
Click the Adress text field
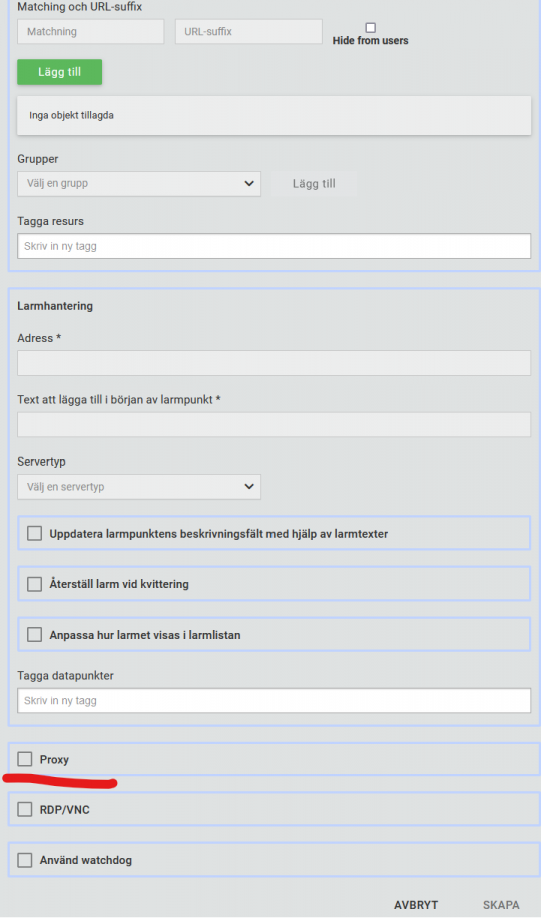(x=274, y=363)
